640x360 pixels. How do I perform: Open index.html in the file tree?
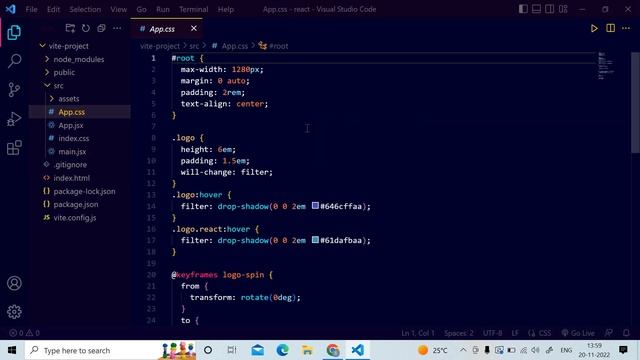71,178
